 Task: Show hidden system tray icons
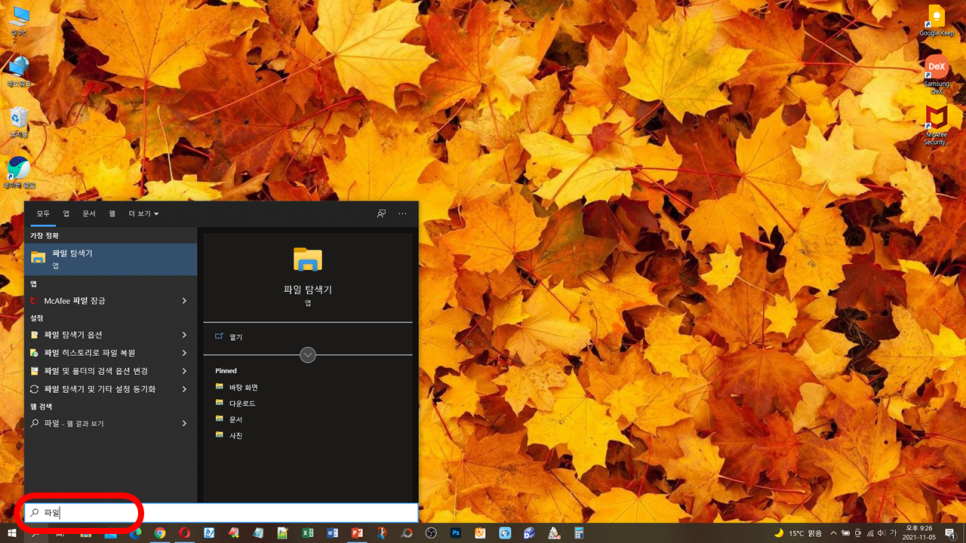click(x=834, y=533)
